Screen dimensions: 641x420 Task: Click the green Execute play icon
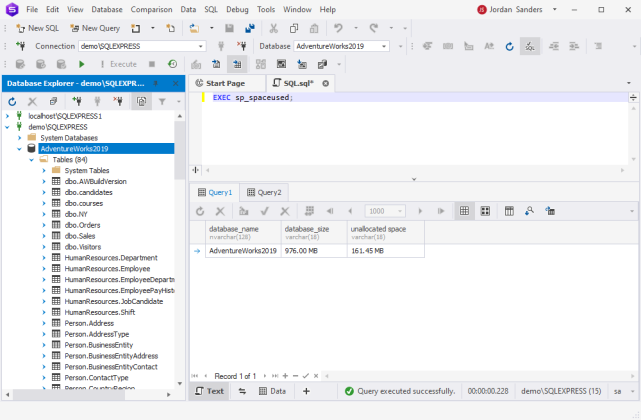[81, 64]
